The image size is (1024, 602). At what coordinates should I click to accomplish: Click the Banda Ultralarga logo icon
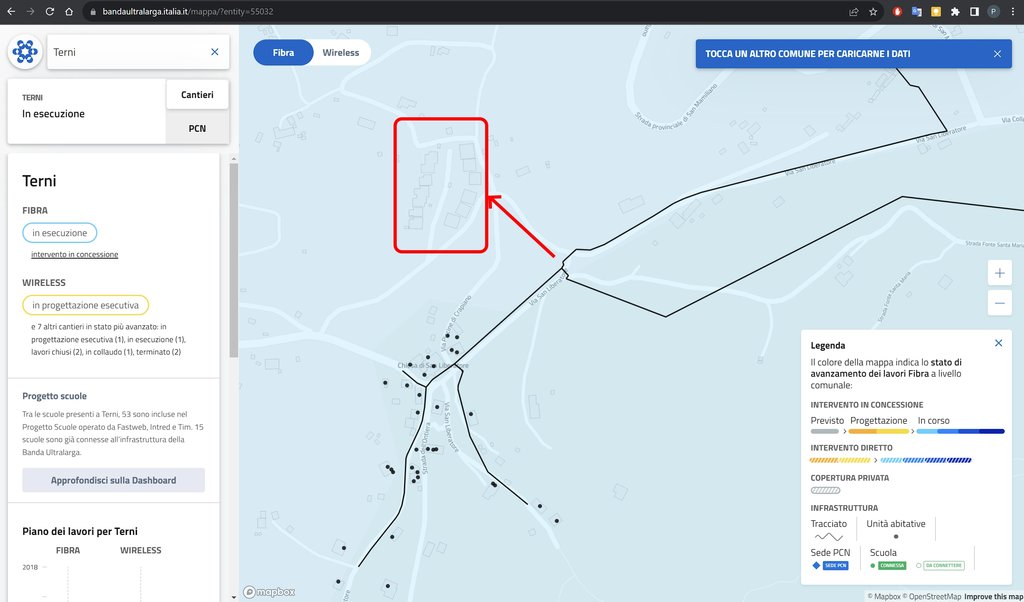26,52
